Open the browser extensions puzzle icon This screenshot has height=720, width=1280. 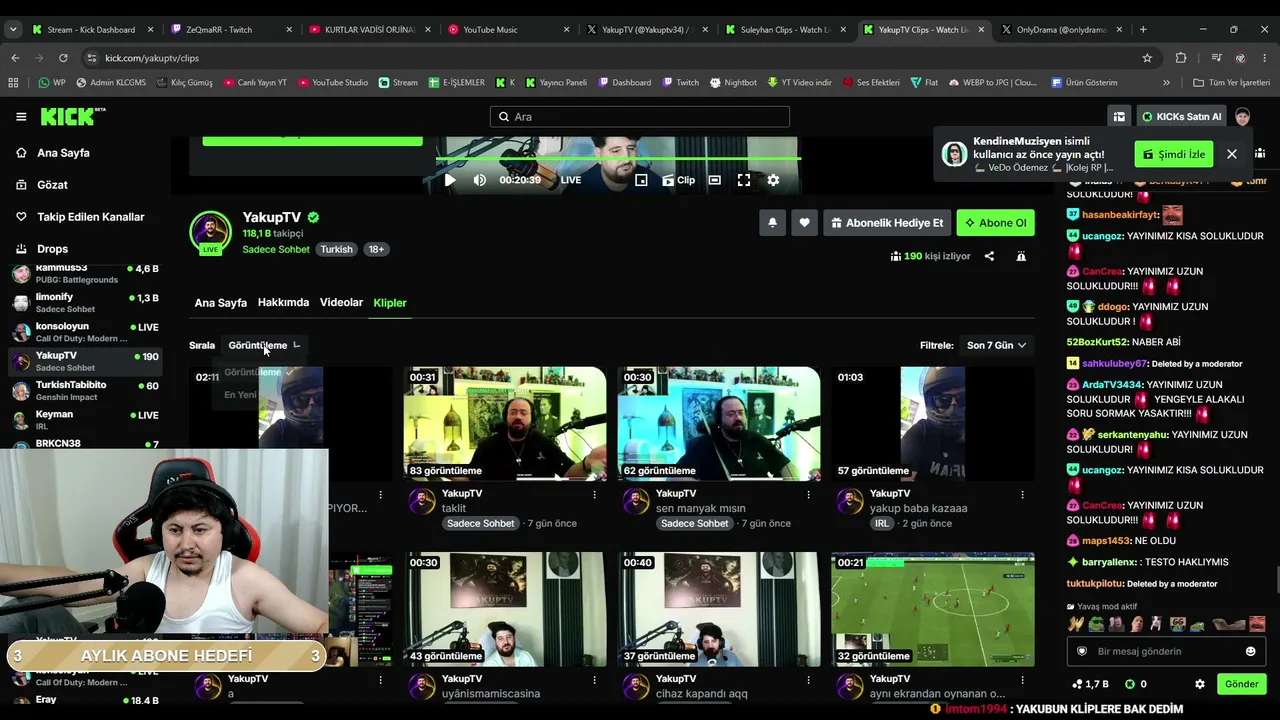click(x=1181, y=58)
